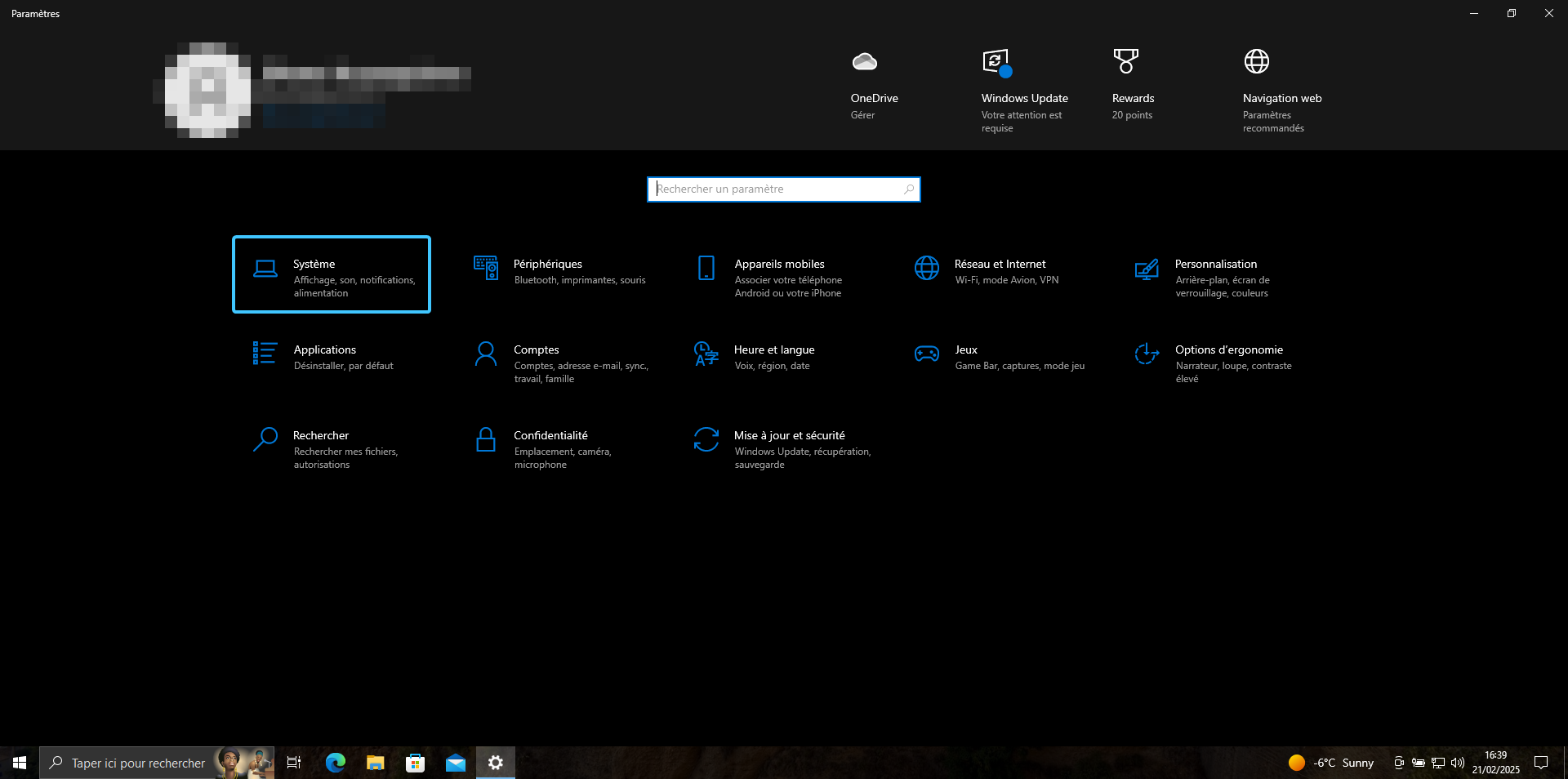1568x779 pixels.
Task: Click 'Désinstaller, par défaut' description
Action: (x=343, y=366)
